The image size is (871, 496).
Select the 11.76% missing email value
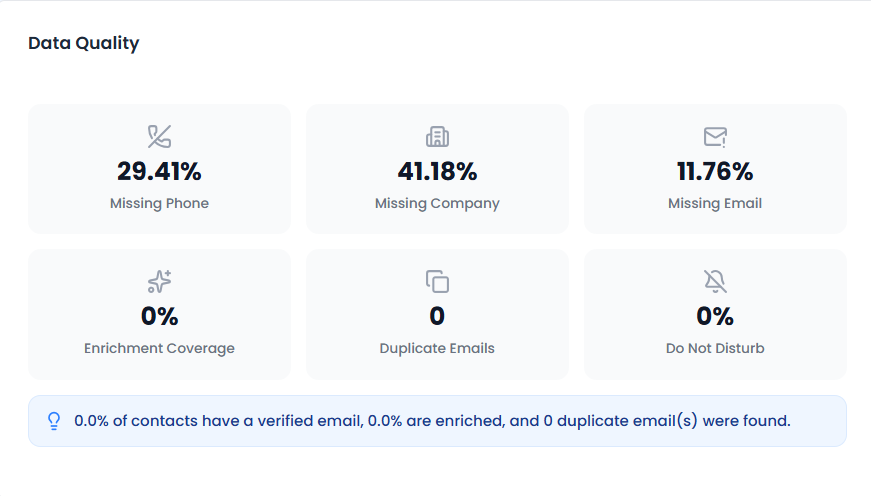(x=715, y=171)
